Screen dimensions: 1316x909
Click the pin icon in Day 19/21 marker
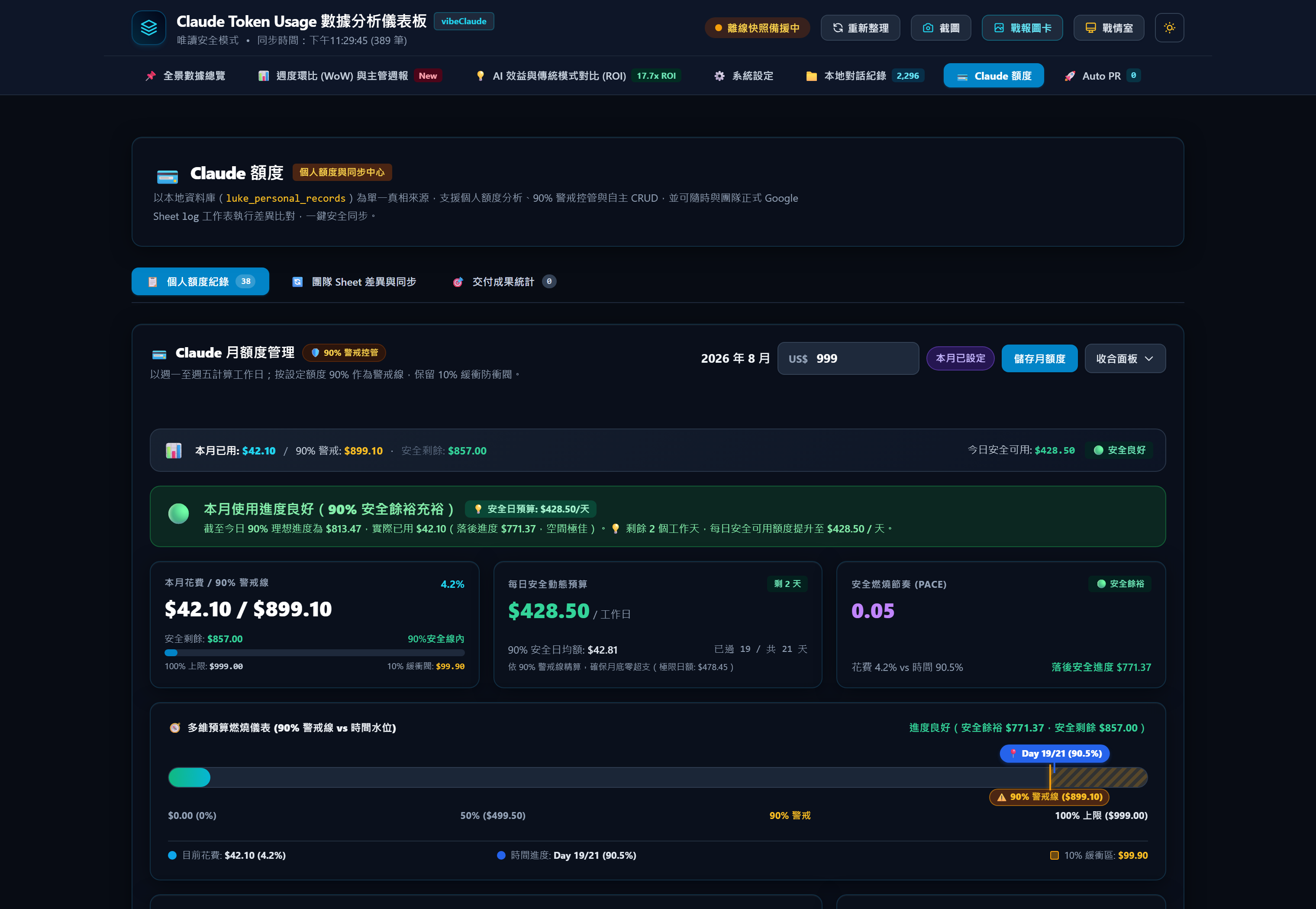pos(1013,754)
